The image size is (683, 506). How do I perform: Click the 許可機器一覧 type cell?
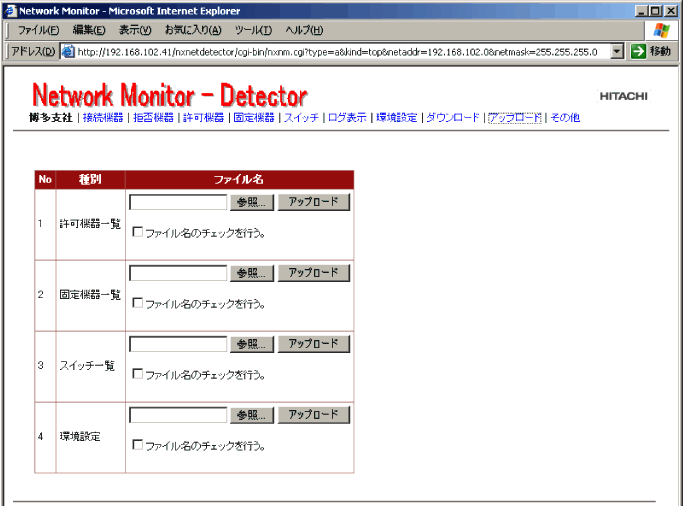tap(90, 224)
